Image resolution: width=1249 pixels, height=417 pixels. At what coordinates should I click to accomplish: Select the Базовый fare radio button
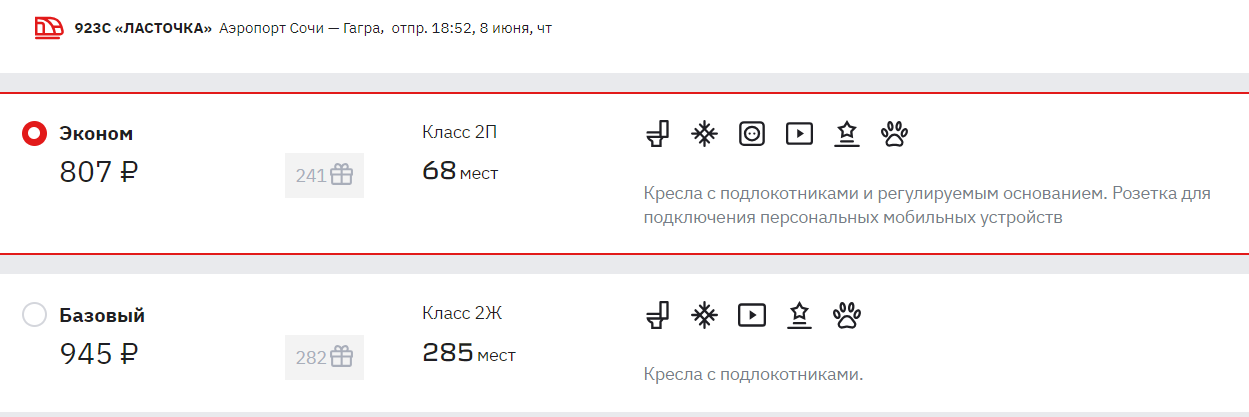35,315
